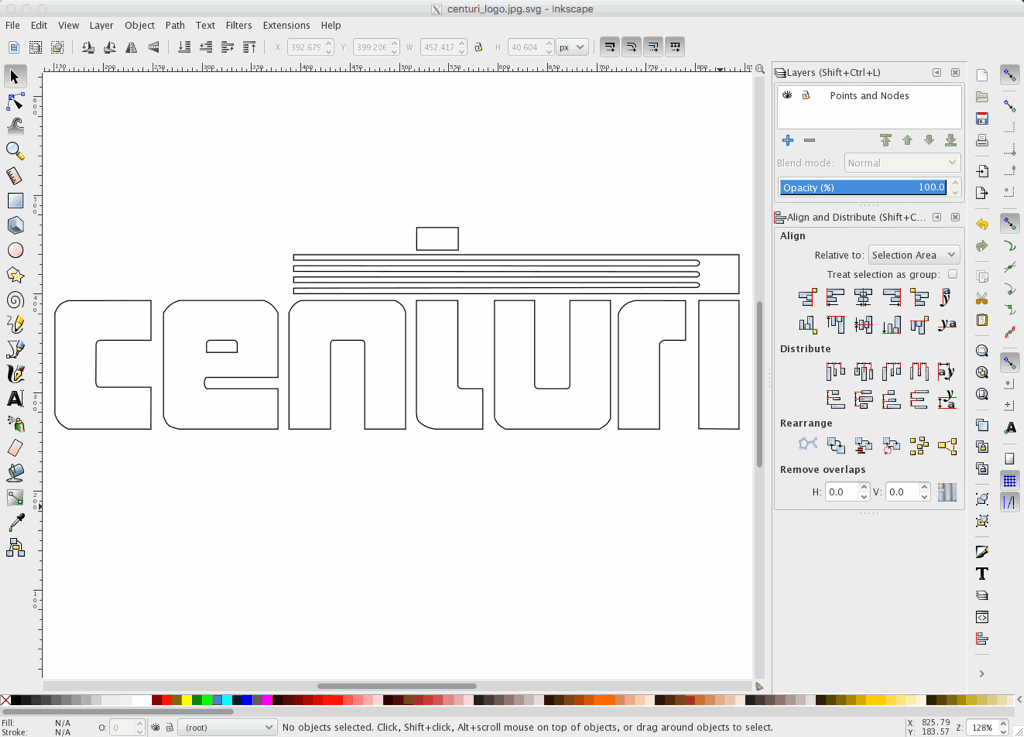Open the Blend mode Normal dropdown
The height and width of the screenshot is (737, 1024).
[902, 163]
